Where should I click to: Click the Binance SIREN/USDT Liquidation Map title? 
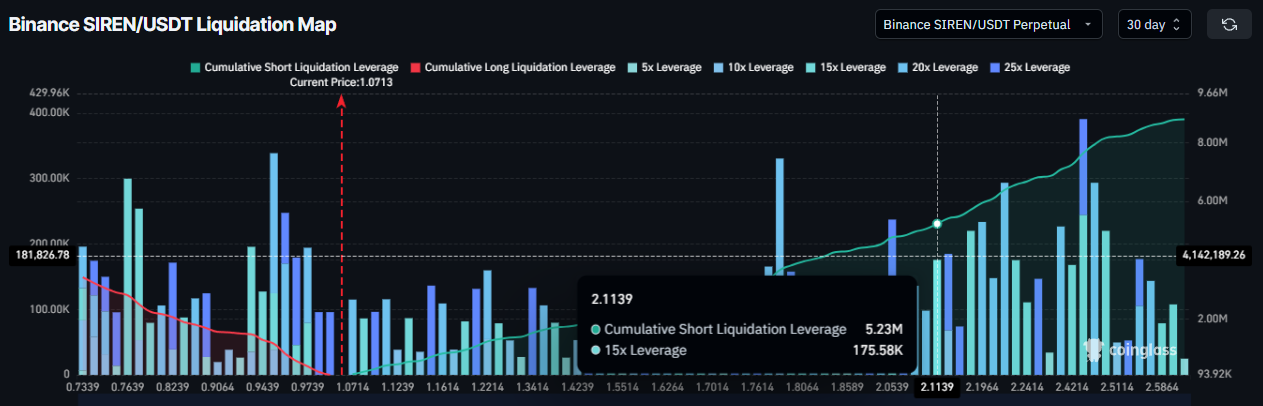172,24
